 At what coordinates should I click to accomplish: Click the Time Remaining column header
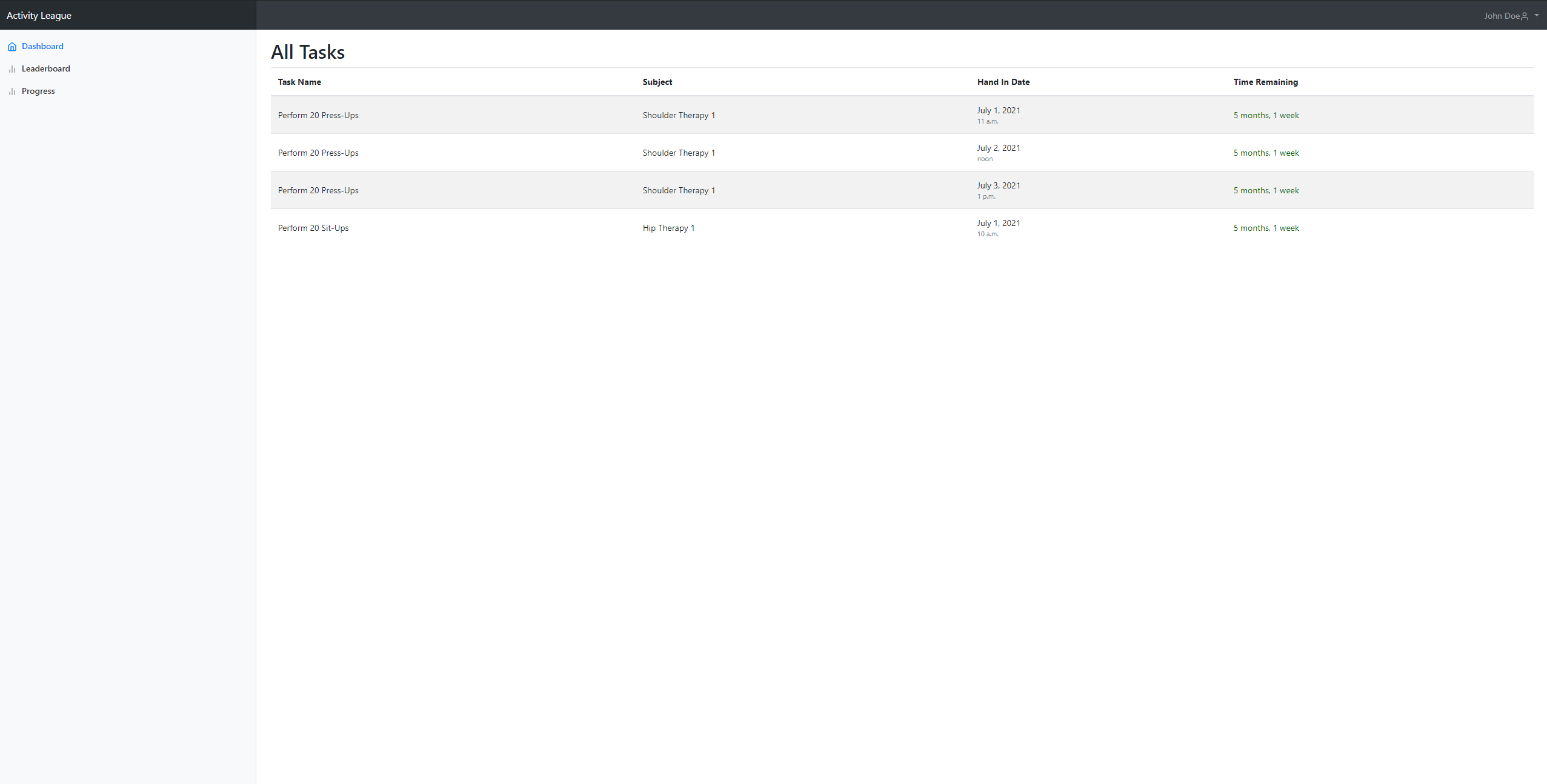click(x=1266, y=82)
